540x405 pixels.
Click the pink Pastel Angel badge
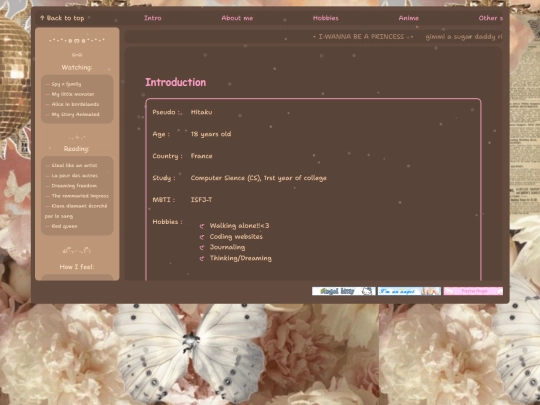[473, 291]
